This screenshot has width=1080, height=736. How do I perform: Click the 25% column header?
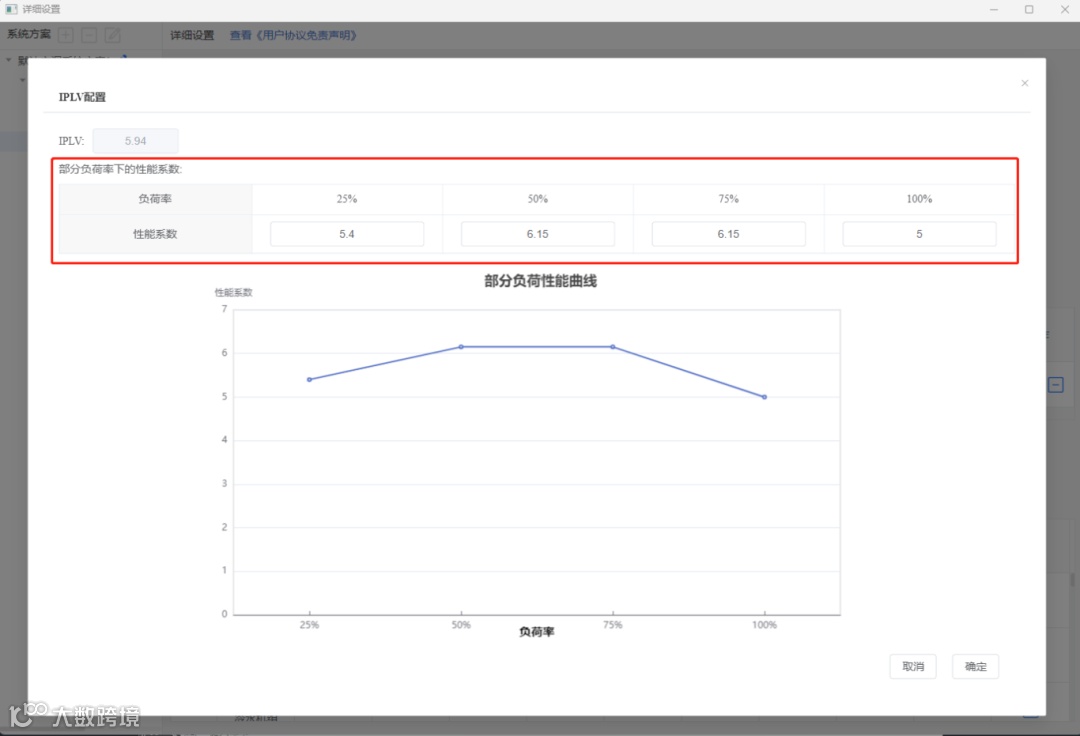click(x=346, y=199)
